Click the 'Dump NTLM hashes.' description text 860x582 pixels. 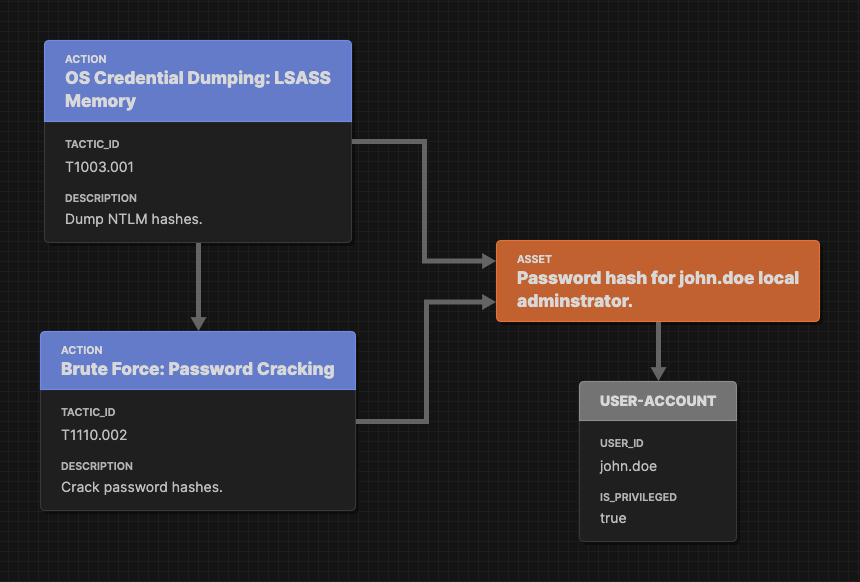coord(133,218)
